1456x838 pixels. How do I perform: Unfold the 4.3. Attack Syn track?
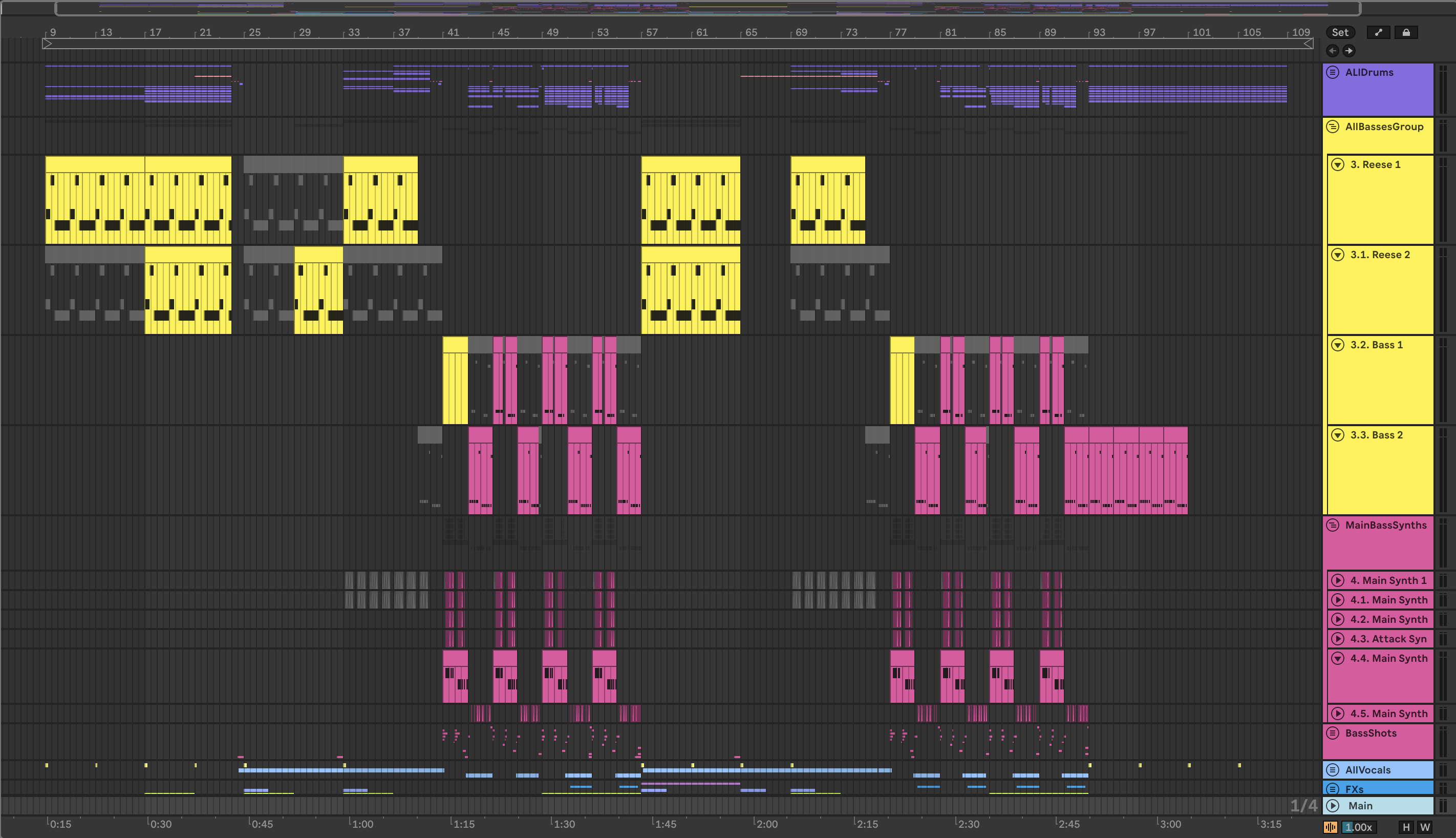(x=1338, y=639)
